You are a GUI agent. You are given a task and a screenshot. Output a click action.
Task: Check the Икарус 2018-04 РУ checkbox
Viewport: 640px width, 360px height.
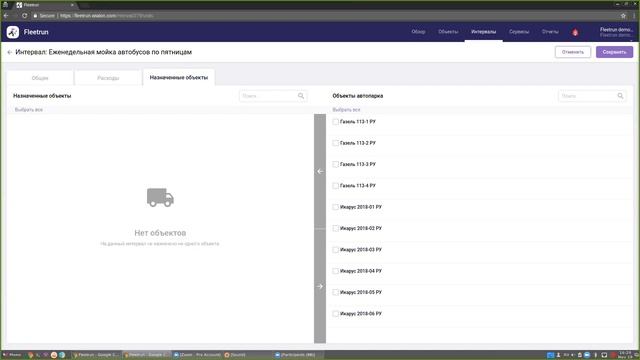336,271
